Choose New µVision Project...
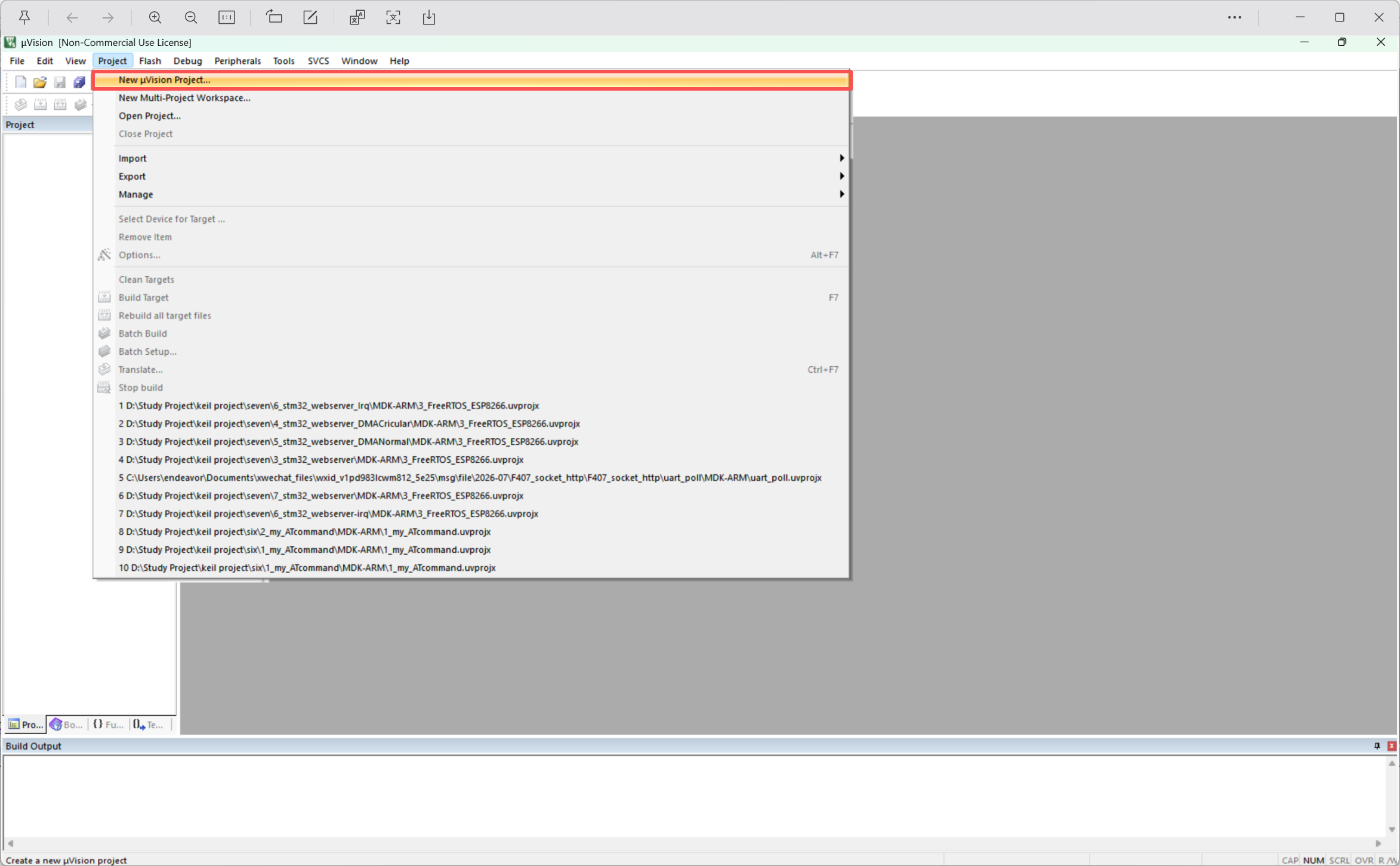 (x=471, y=80)
